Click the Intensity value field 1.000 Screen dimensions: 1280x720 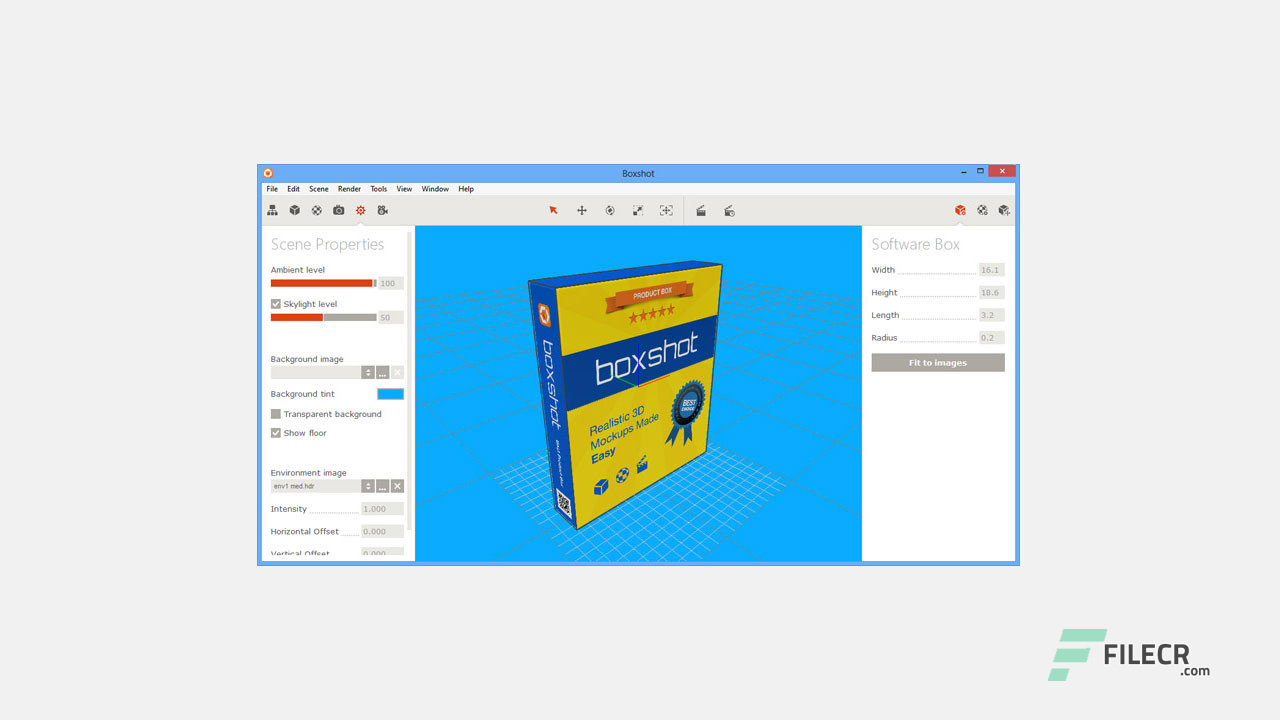click(x=382, y=509)
